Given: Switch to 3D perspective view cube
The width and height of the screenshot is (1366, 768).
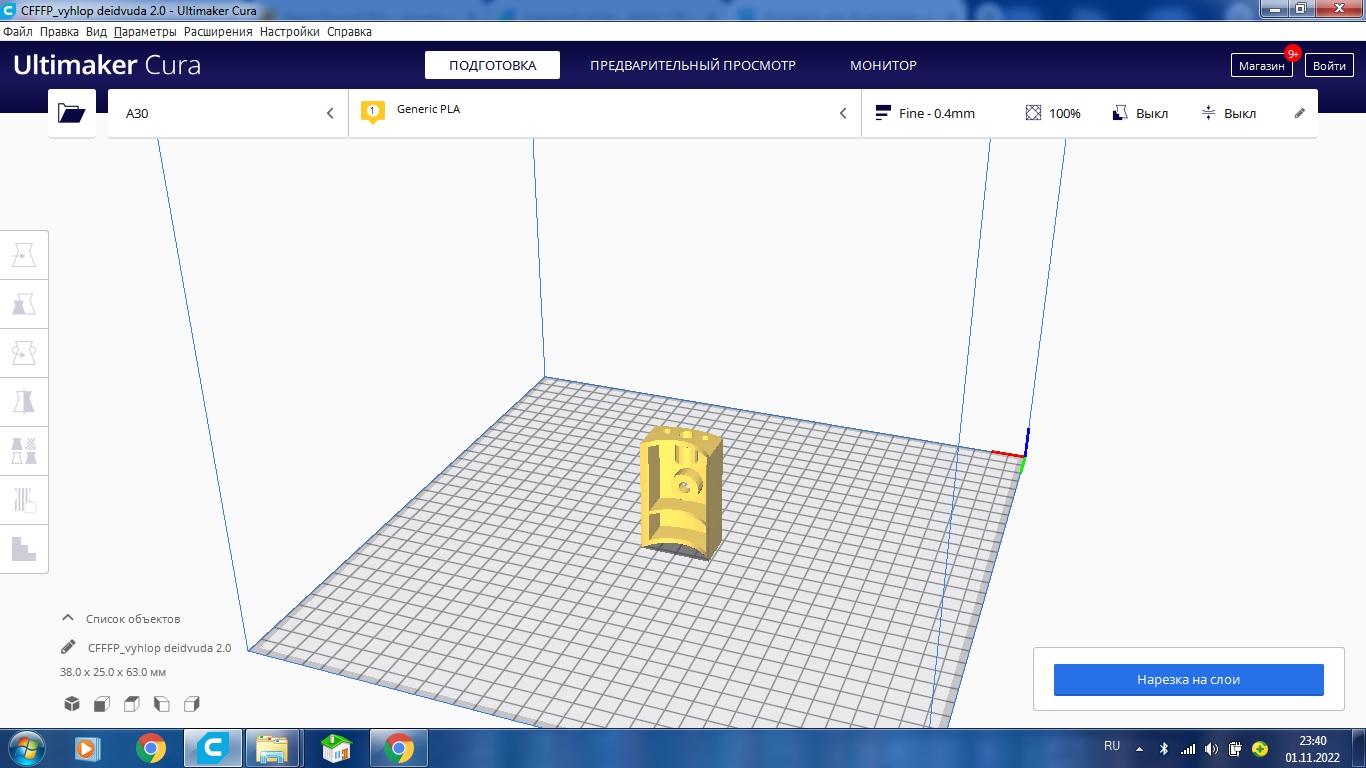Looking at the screenshot, I should coord(72,704).
